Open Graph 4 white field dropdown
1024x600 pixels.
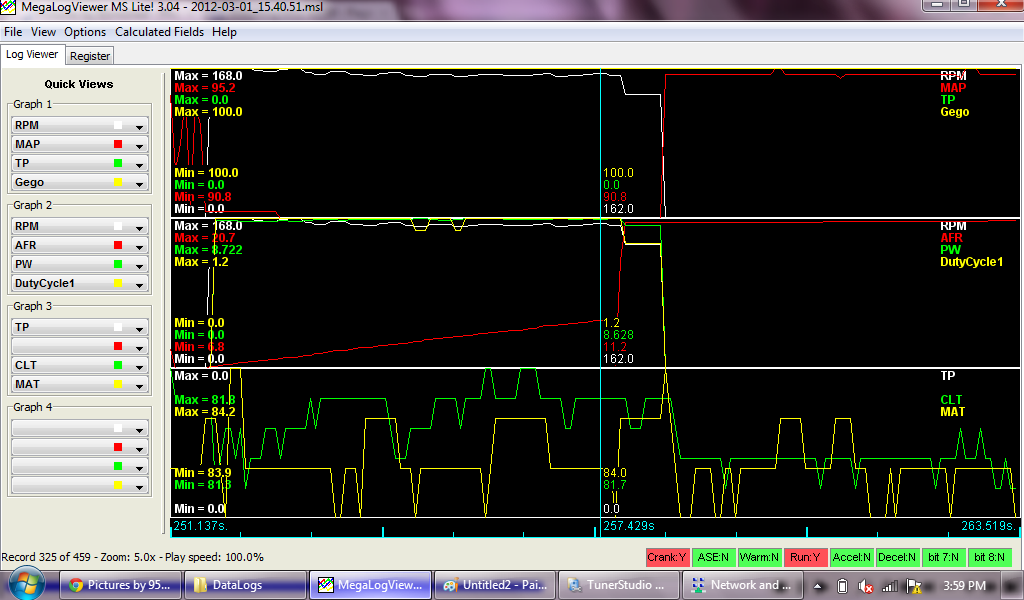[80, 428]
